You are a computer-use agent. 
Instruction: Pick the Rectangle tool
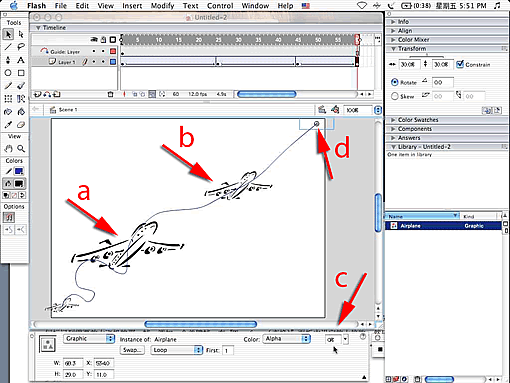coord(21,73)
